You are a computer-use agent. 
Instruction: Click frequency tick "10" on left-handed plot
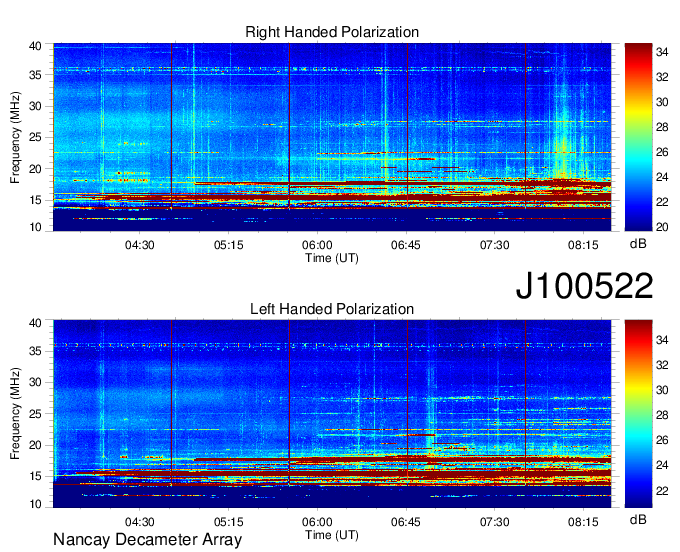(35, 504)
